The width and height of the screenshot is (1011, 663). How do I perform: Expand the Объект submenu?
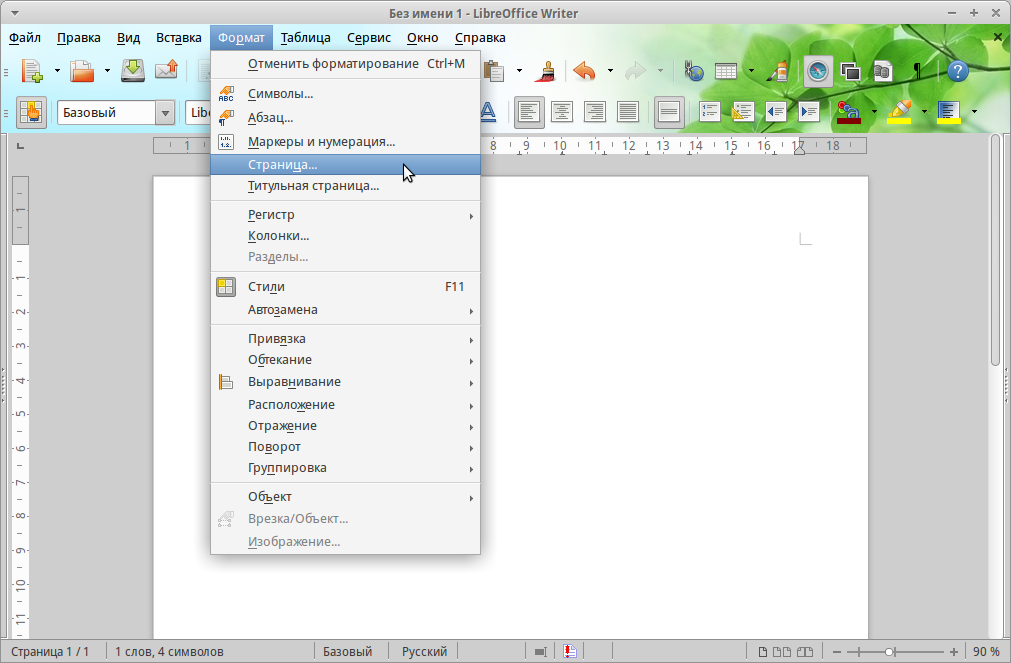(346, 497)
